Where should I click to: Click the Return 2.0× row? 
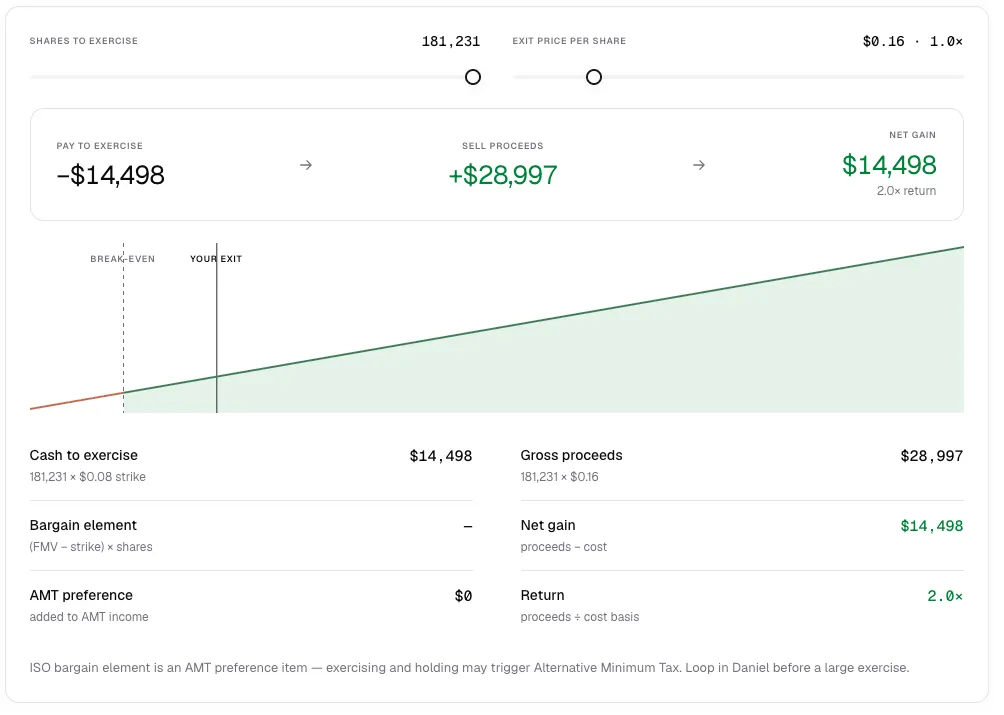click(741, 606)
